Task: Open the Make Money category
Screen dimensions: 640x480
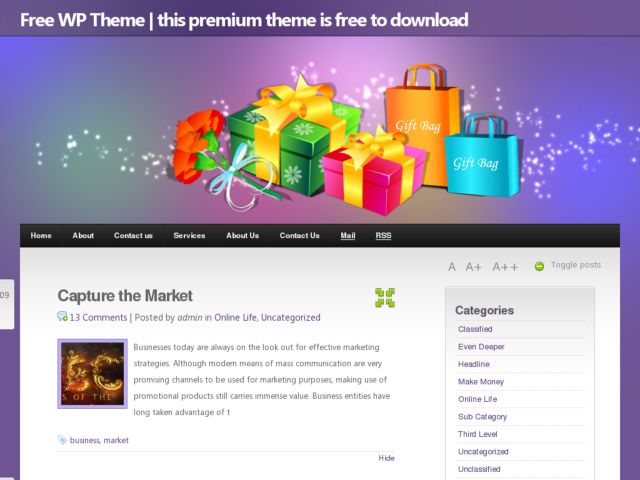Action: 481,382
